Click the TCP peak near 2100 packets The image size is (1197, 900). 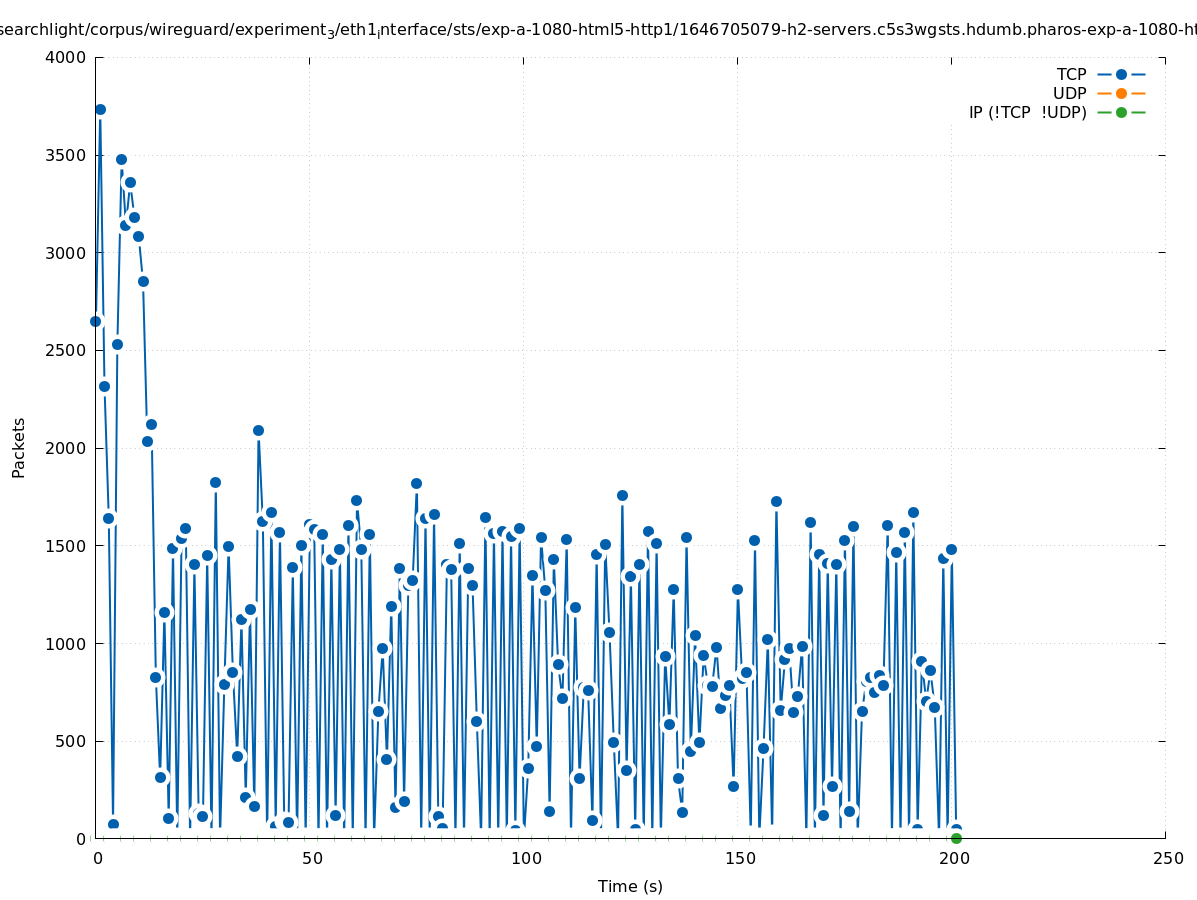click(258, 430)
